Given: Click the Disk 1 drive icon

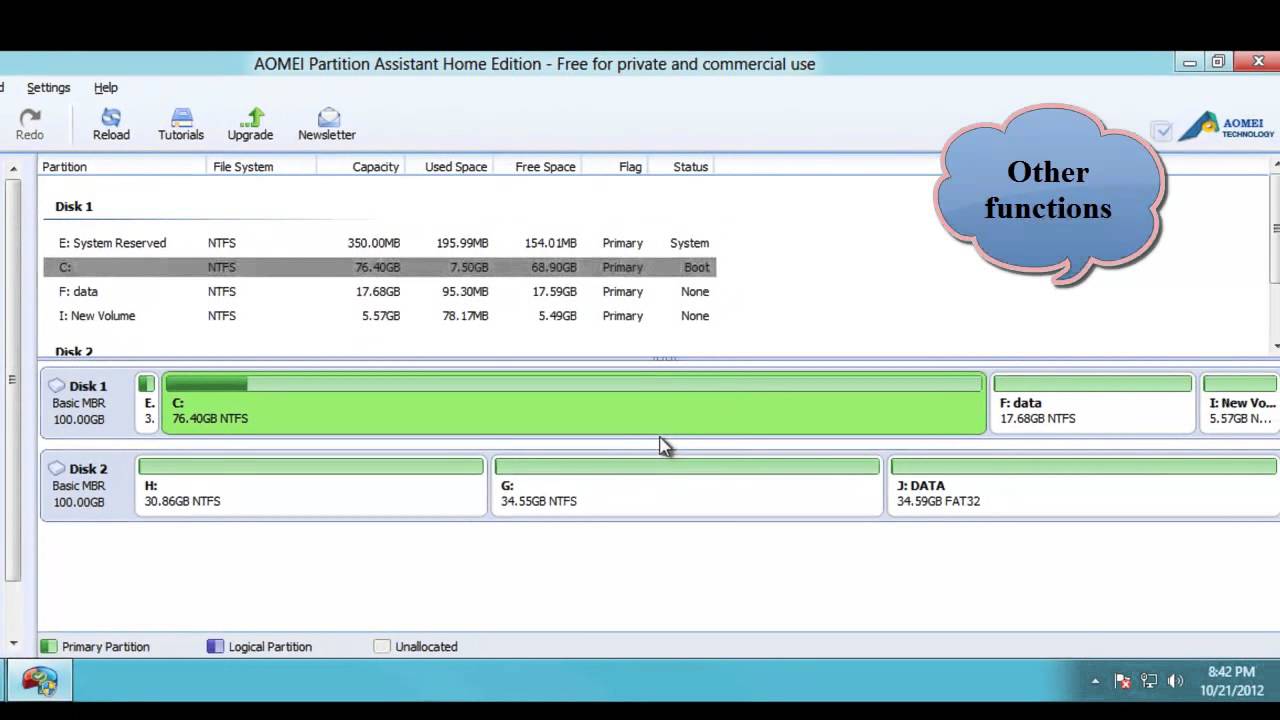Looking at the screenshot, I should tap(56, 385).
